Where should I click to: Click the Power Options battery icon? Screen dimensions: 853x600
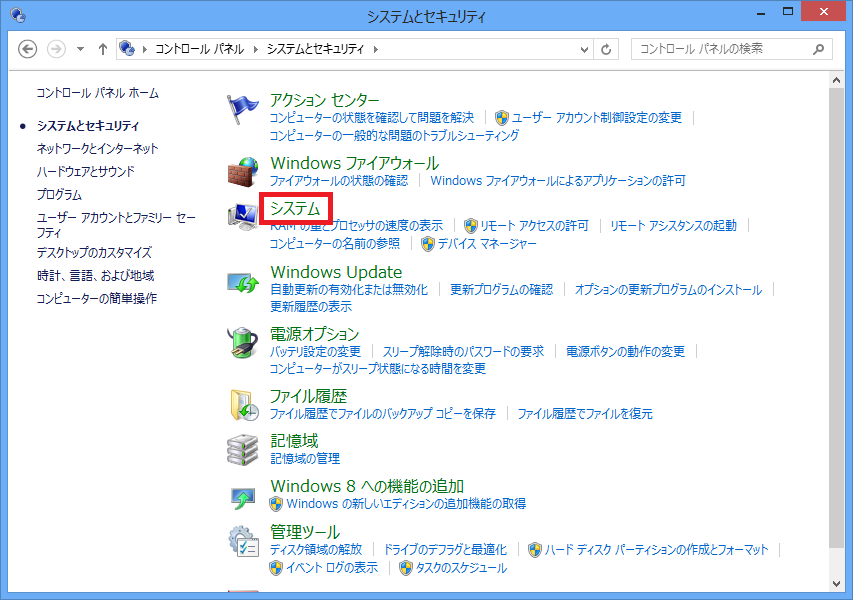tap(244, 343)
